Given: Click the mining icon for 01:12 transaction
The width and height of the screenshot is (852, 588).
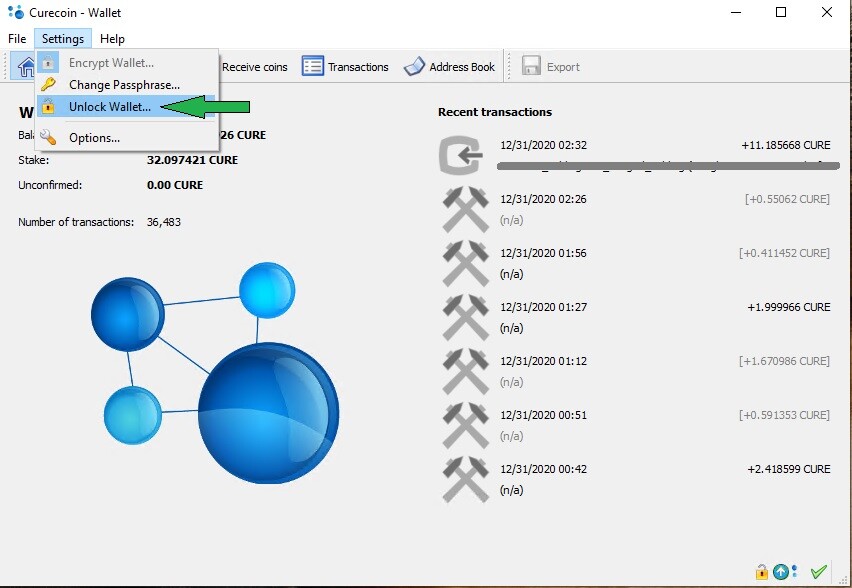Looking at the screenshot, I should (466, 371).
